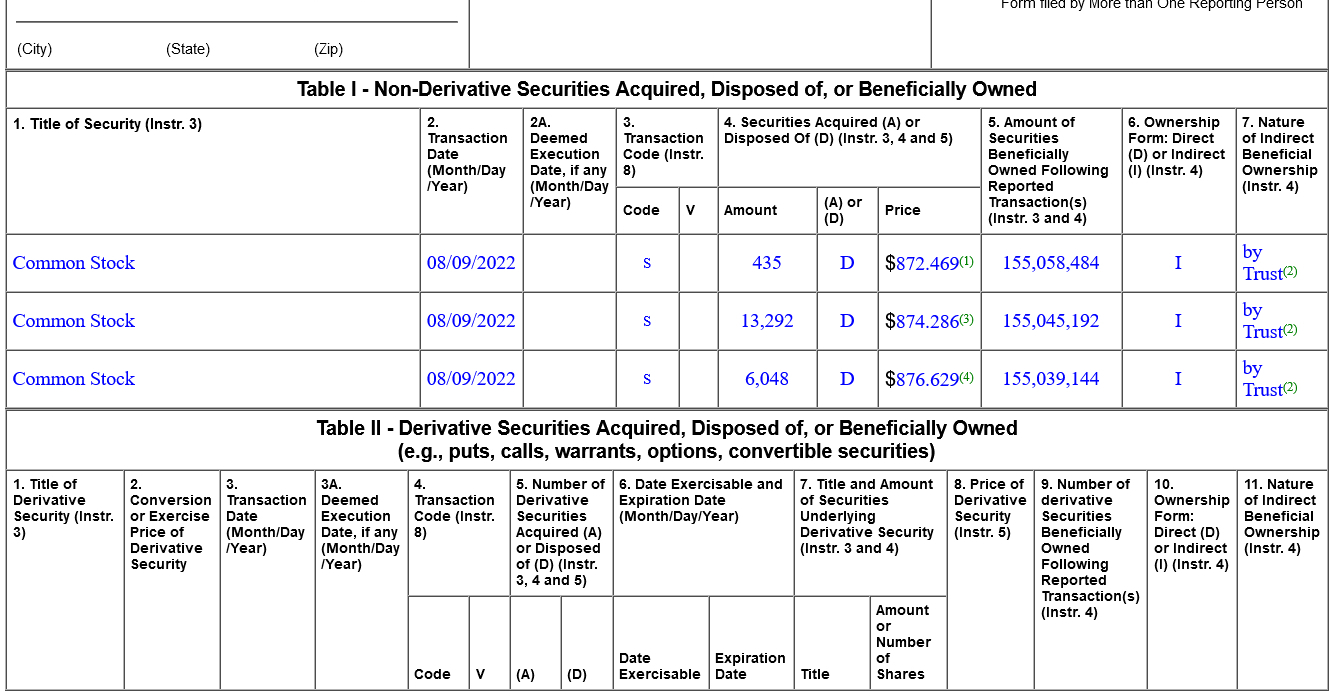Select the 13,292 amount value

point(767,321)
